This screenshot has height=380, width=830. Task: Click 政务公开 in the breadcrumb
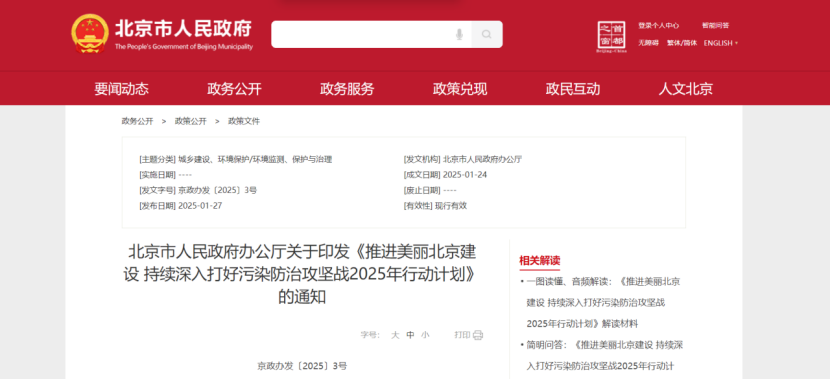coord(138,121)
